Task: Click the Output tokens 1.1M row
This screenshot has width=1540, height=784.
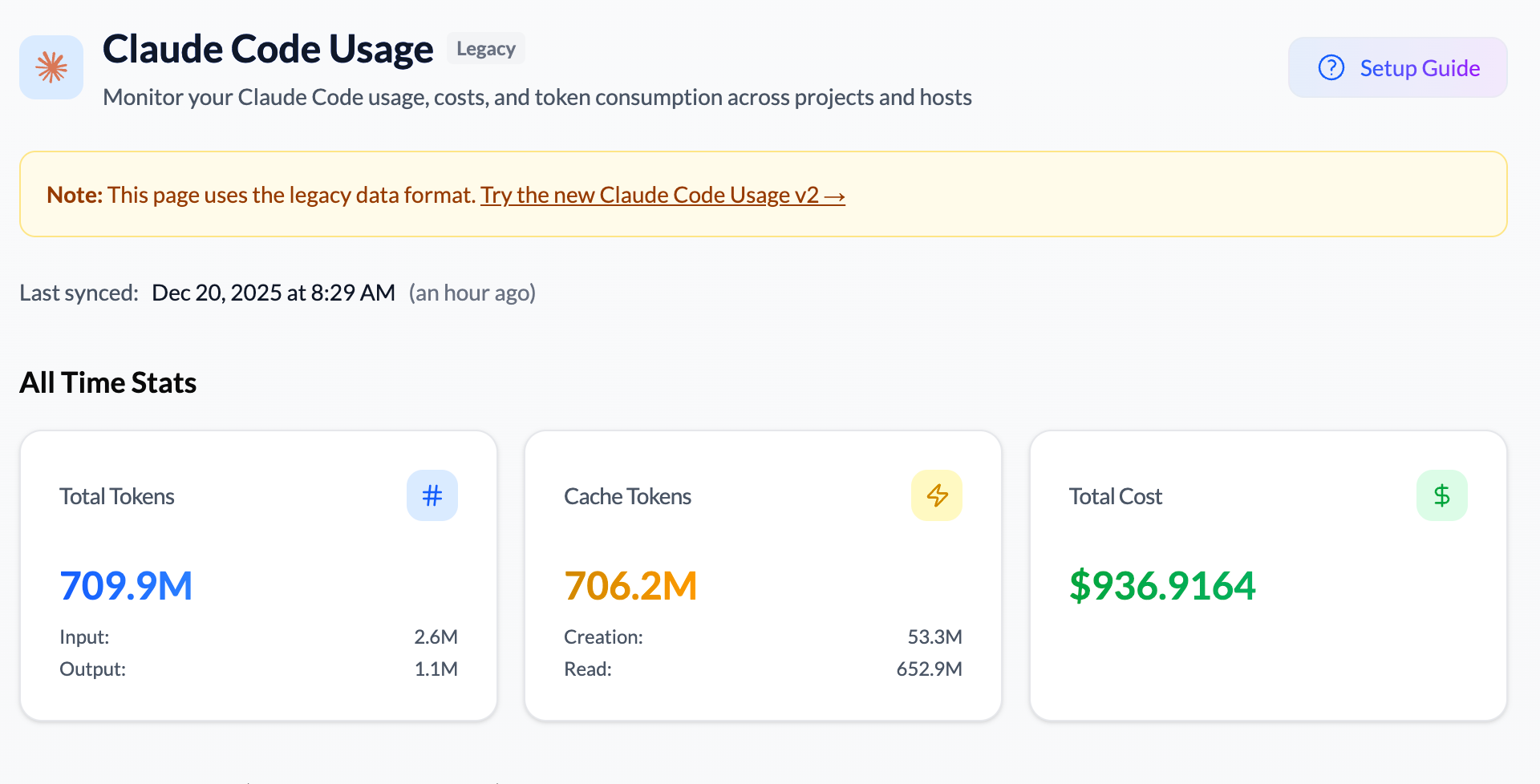Action: pos(258,669)
